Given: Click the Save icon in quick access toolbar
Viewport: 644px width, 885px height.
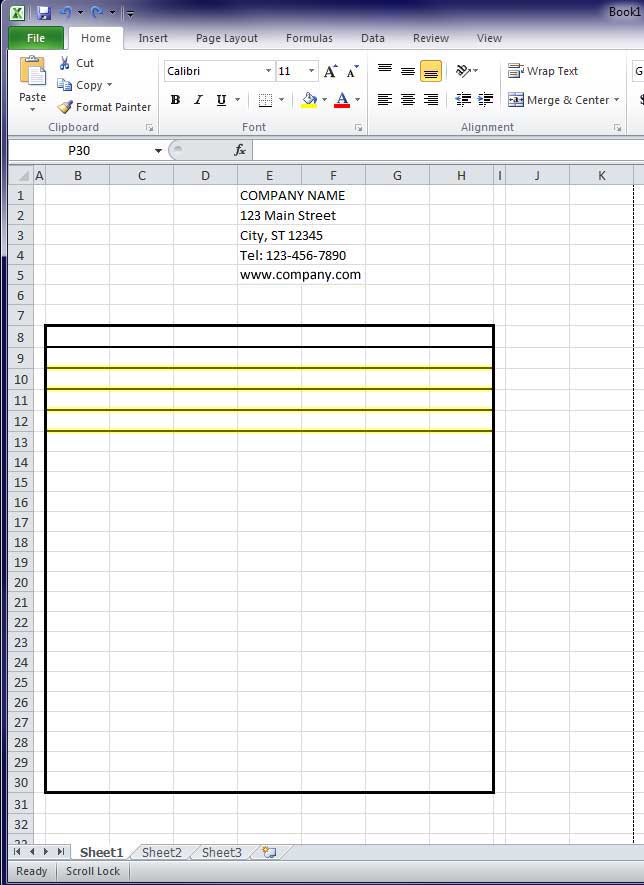Looking at the screenshot, I should click(43, 12).
